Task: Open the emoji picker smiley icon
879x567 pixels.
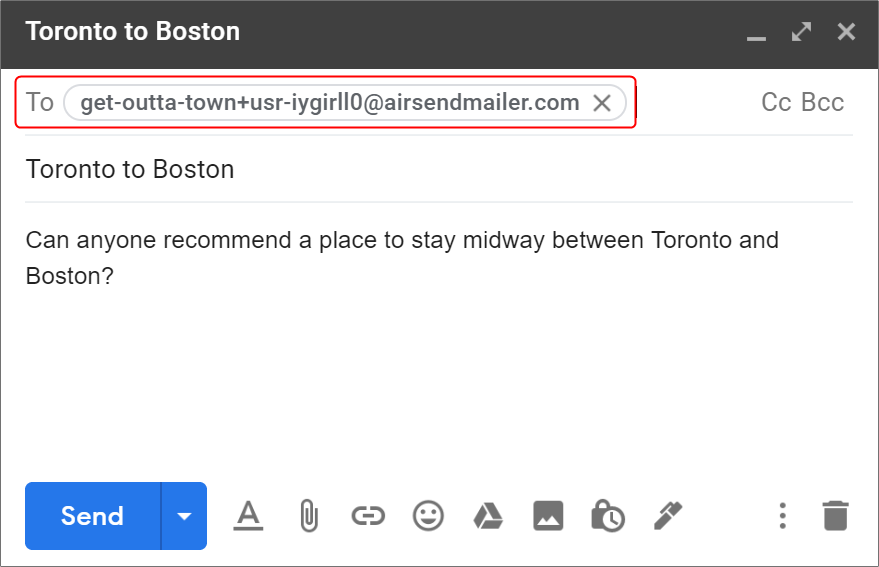Action: [428, 516]
